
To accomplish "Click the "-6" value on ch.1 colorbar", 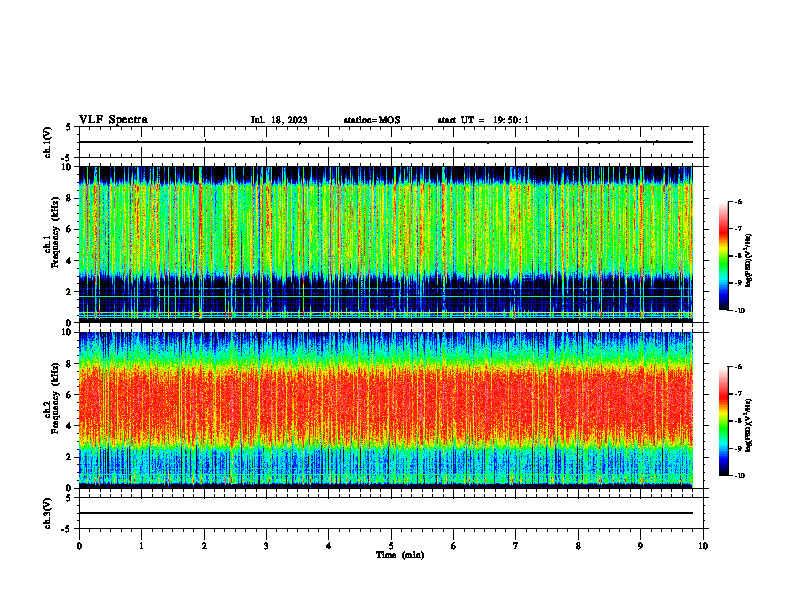I will tap(738, 201).
